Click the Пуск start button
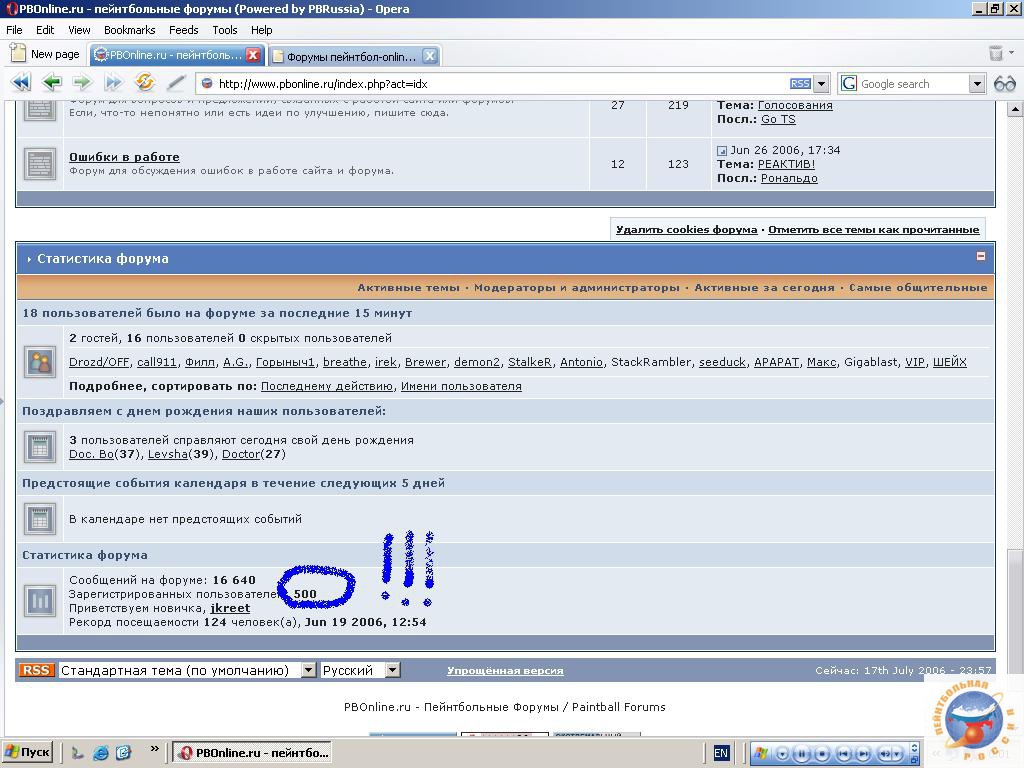This screenshot has width=1024, height=768. click(x=27, y=752)
